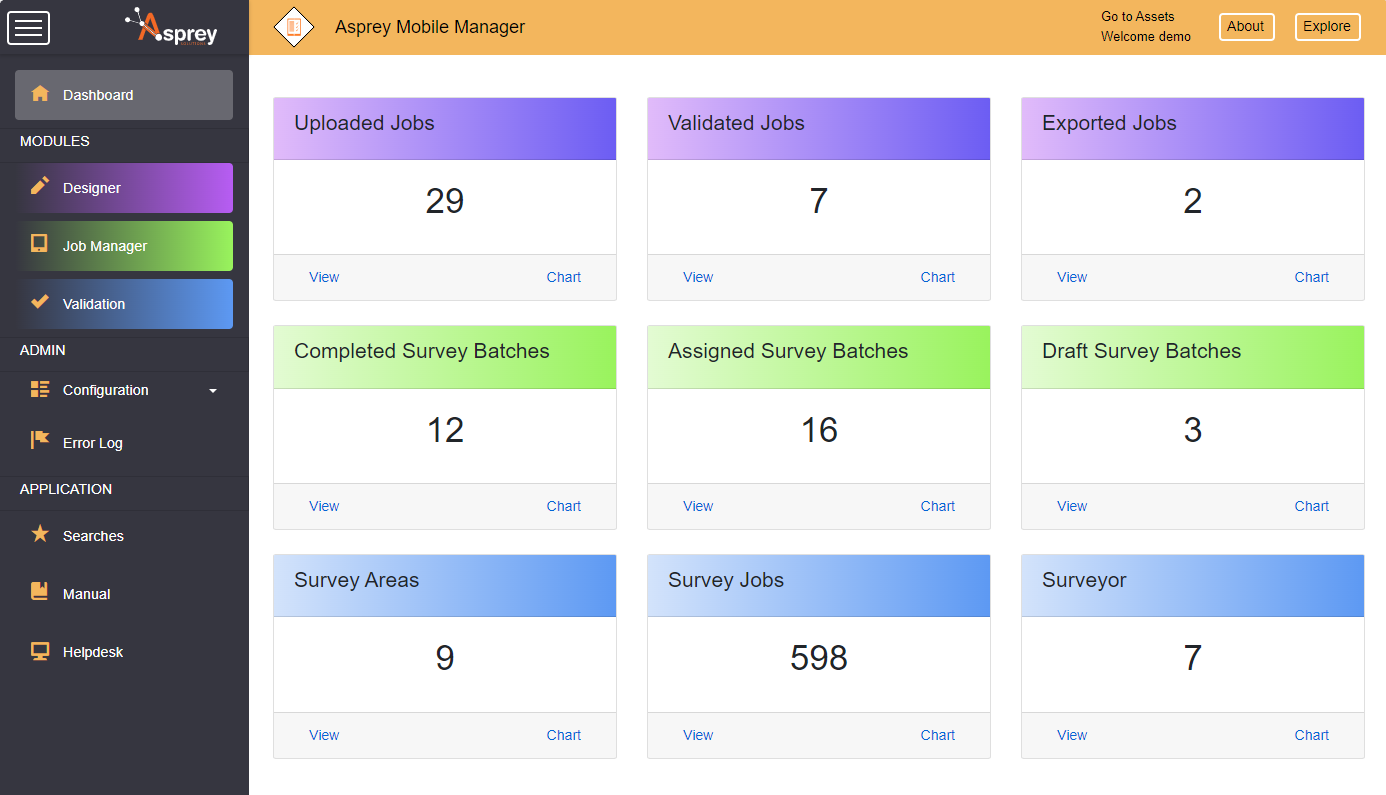This screenshot has width=1386, height=795.
Task: Expand the Configuration dropdown arrow
Action: [213, 391]
